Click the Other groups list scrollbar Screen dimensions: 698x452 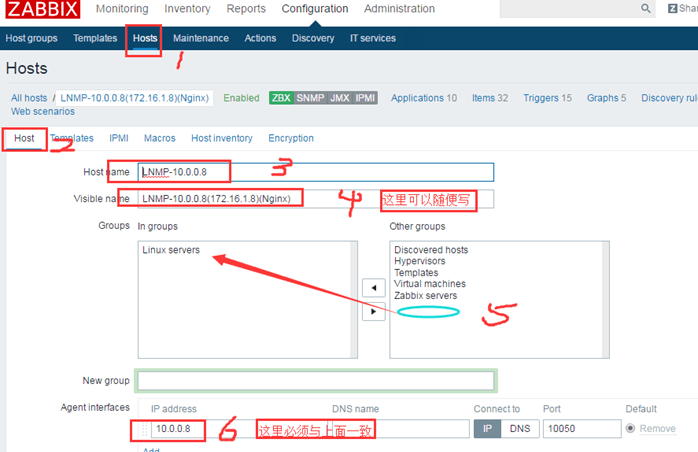click(x=605, y=300)
